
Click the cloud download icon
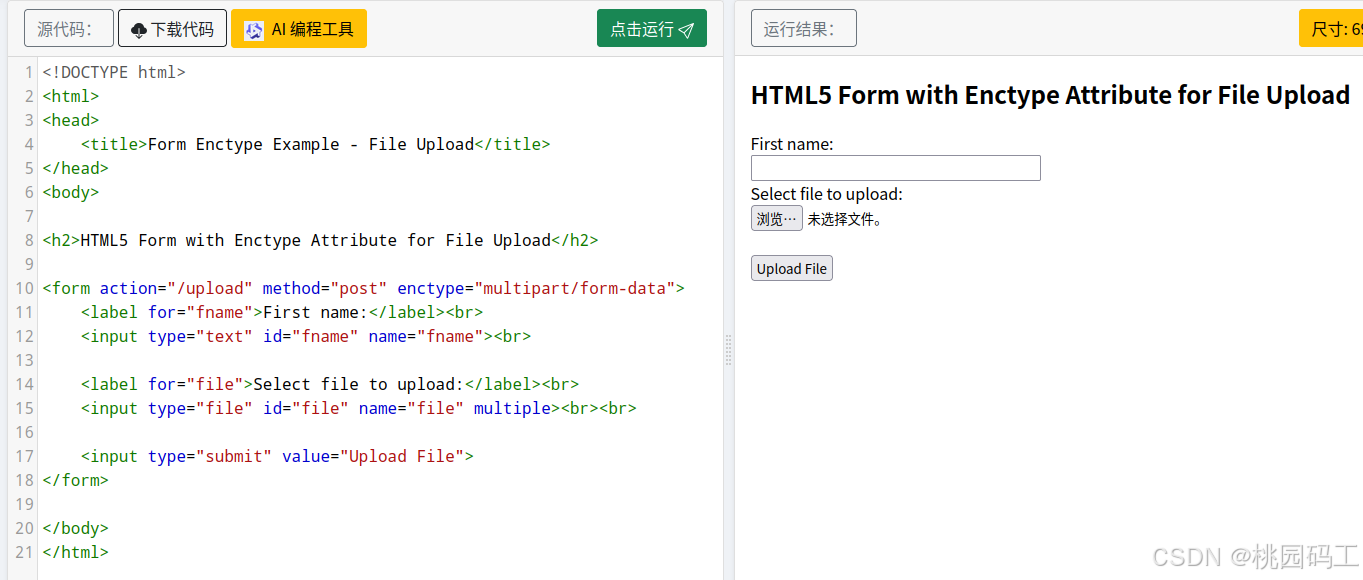pos(139,30)
